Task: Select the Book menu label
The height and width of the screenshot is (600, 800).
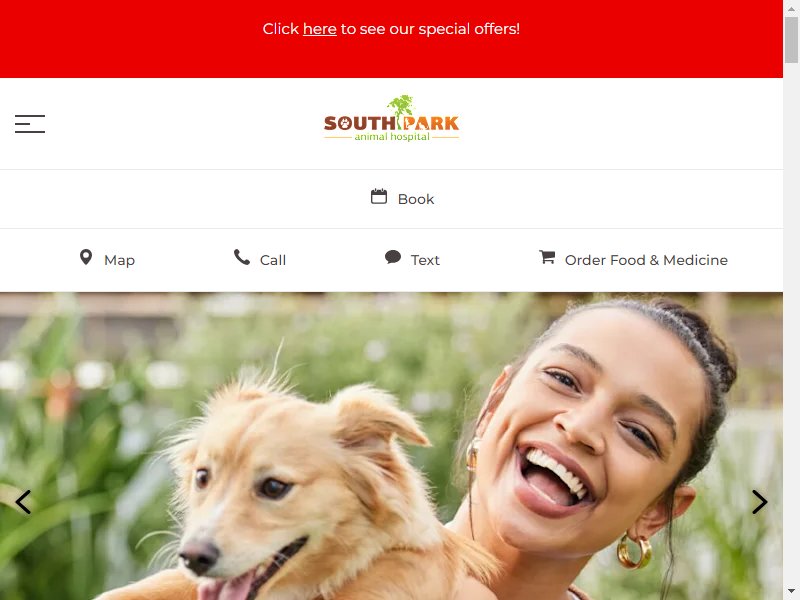Action: pyautogui.click(x=416, y=199)
